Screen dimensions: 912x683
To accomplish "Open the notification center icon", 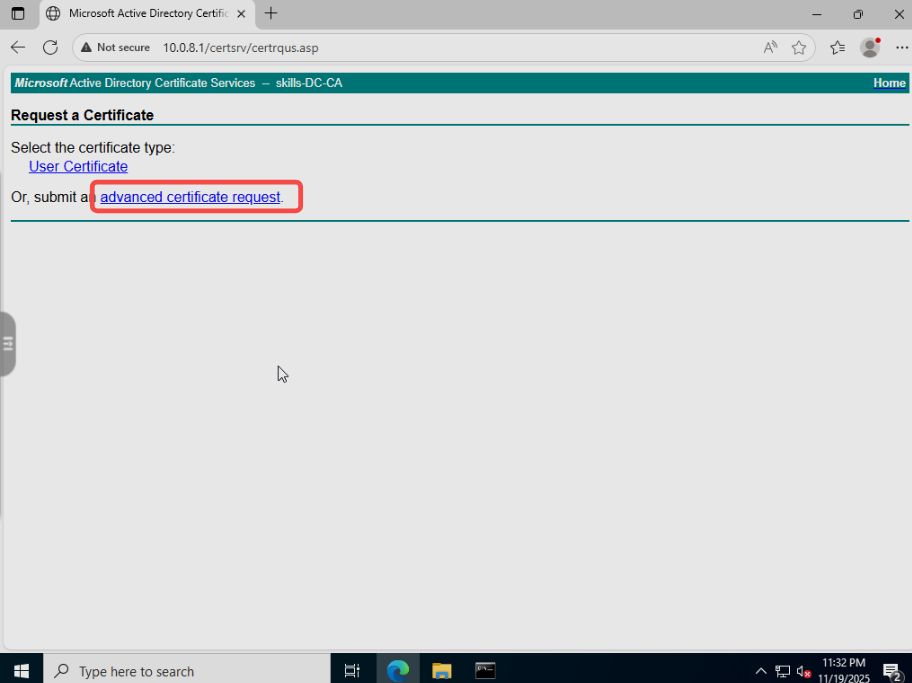I will pos(892,671).
